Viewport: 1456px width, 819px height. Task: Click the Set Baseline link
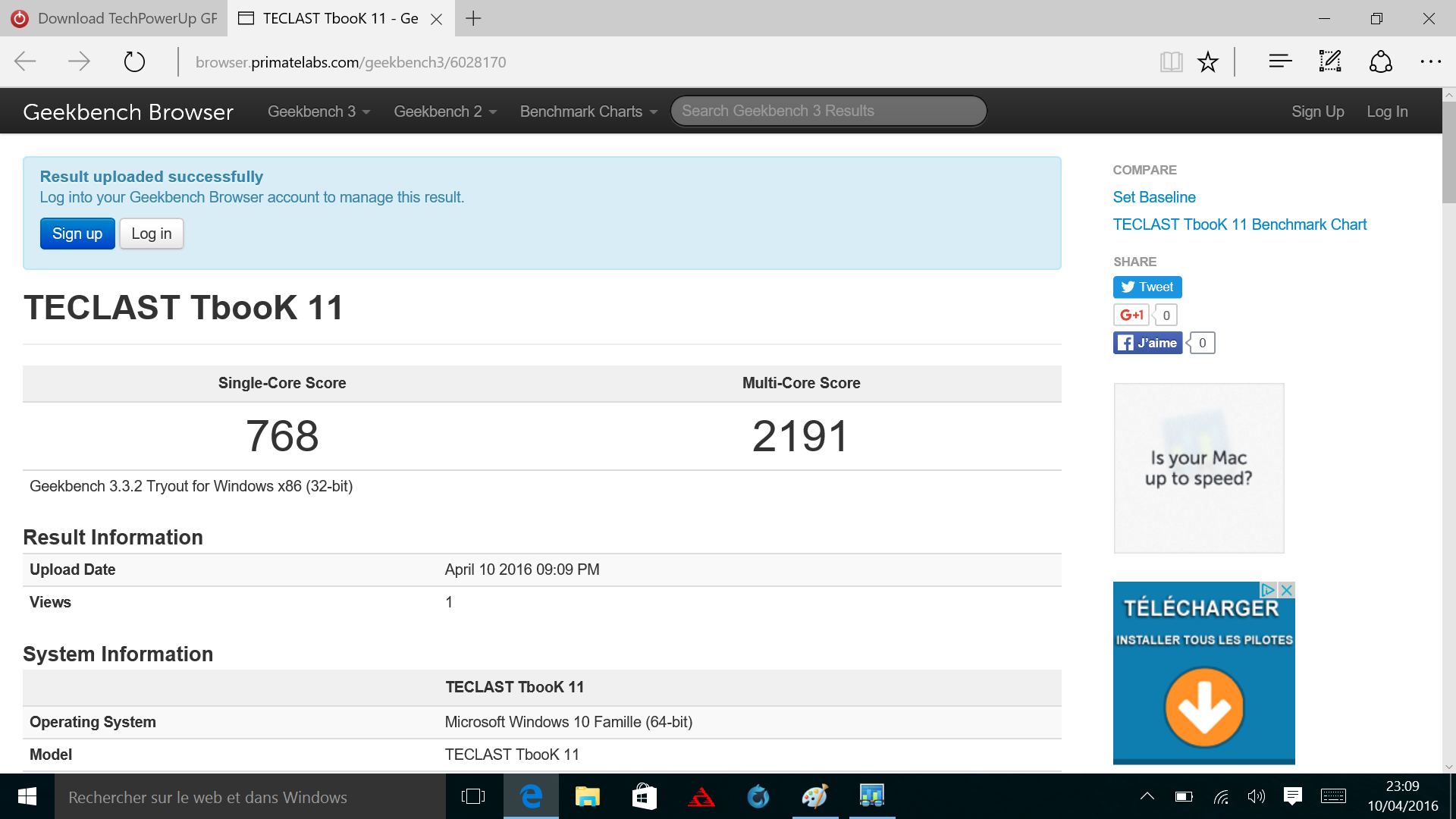tap(1154, 197)
